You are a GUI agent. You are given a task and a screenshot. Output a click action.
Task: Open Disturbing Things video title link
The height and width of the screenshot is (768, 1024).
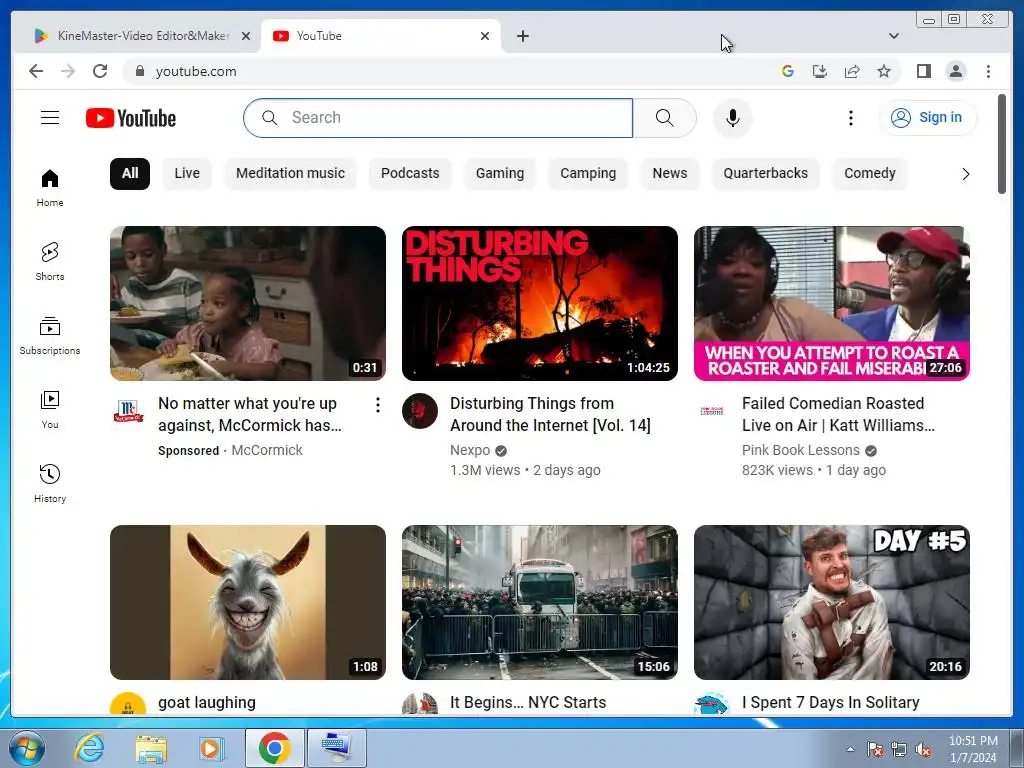[x=550, y=415]
